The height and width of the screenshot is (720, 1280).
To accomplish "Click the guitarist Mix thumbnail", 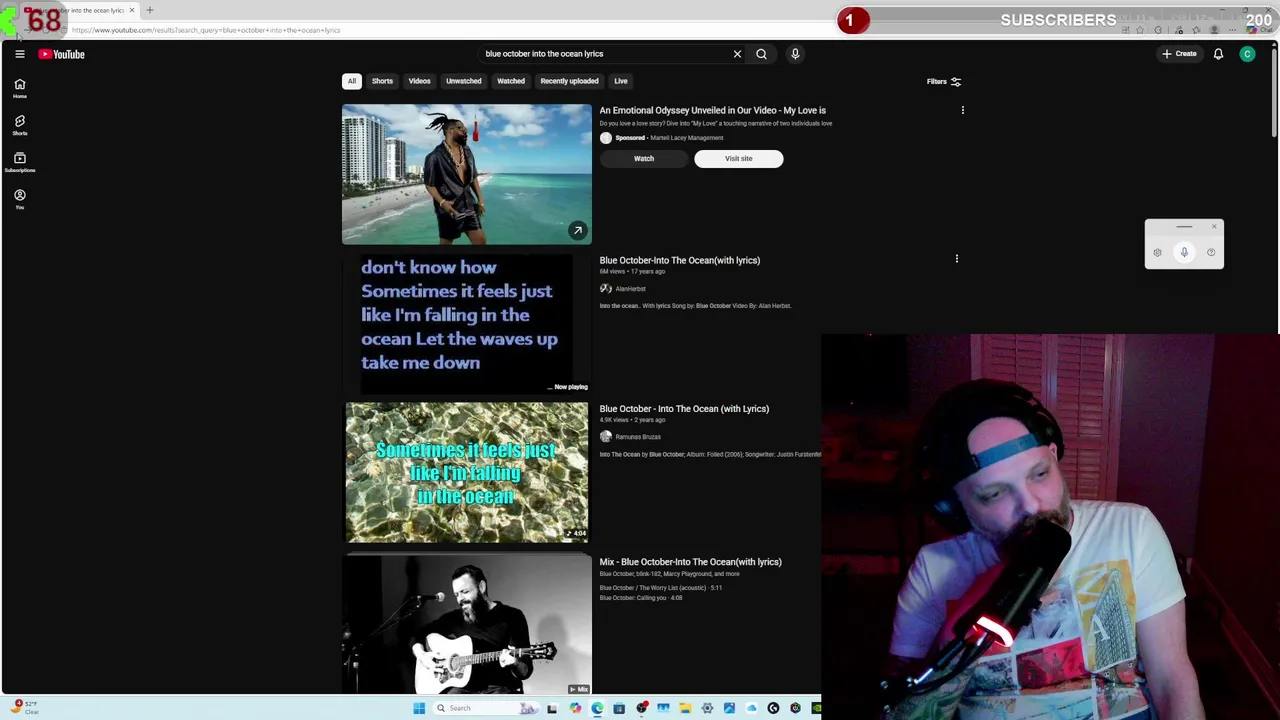I will pos(467,625).
